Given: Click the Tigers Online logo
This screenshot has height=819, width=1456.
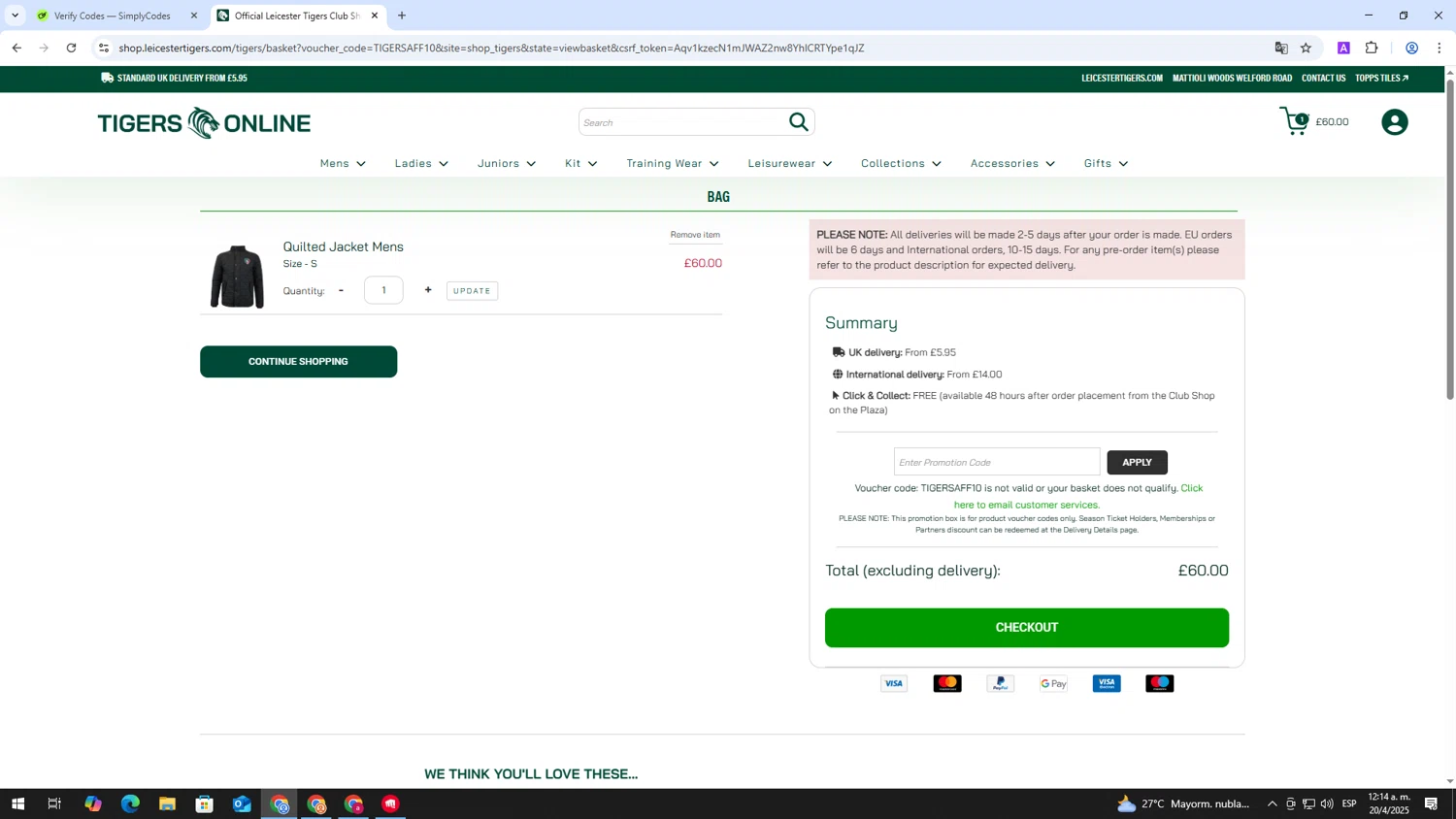Looking at the screenshot, I should (204, 123).
